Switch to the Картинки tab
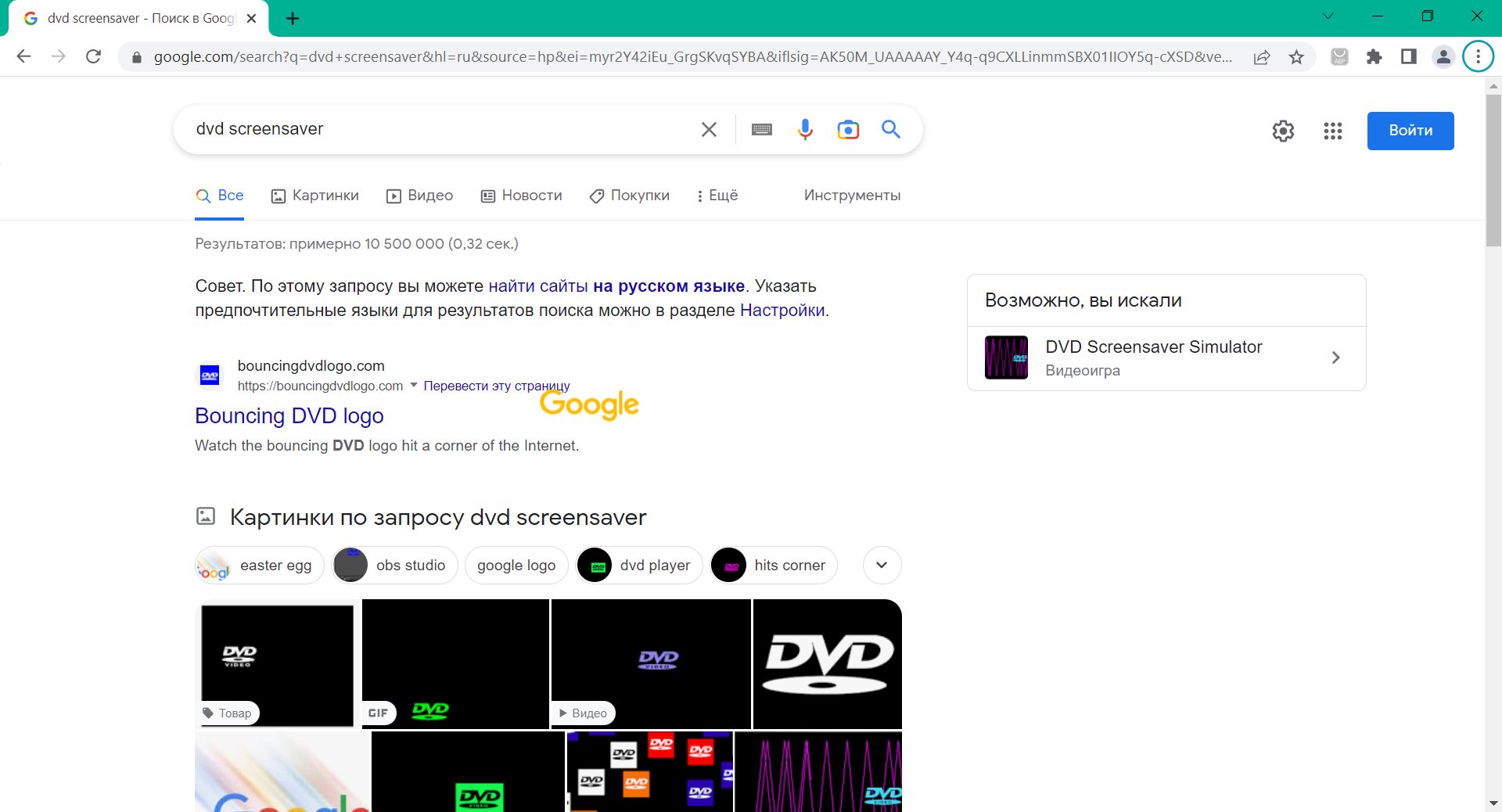 pyautogui.click(x=314, y=196)
